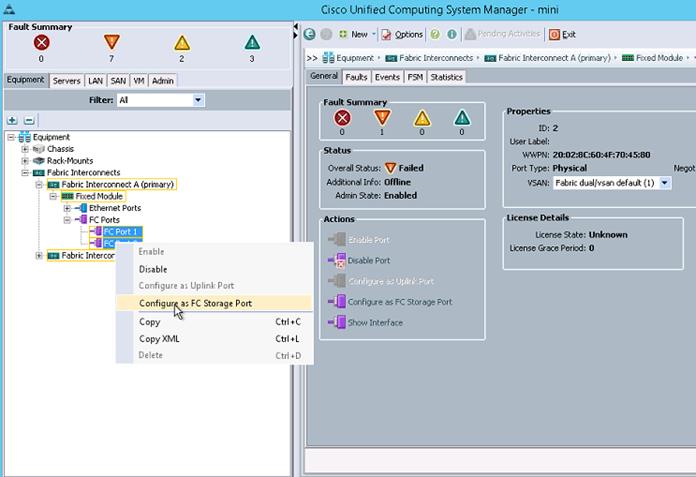Open the Filter dropdown set to All
The width and height of the screenshot is (696, 477).
(160, 100)
